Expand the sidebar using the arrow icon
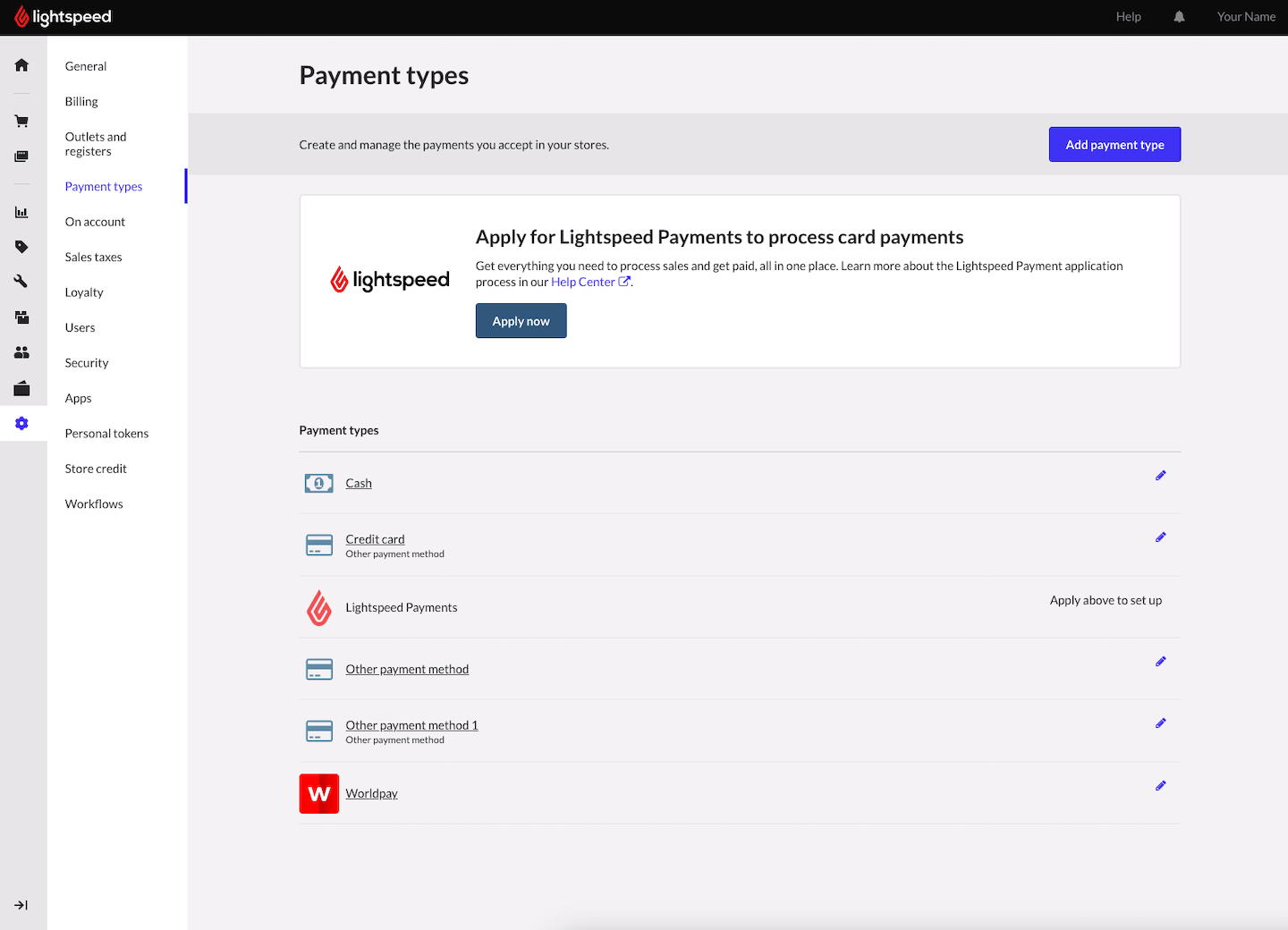The height and width of the screenshot is (930, 1288). coord(21,905)
